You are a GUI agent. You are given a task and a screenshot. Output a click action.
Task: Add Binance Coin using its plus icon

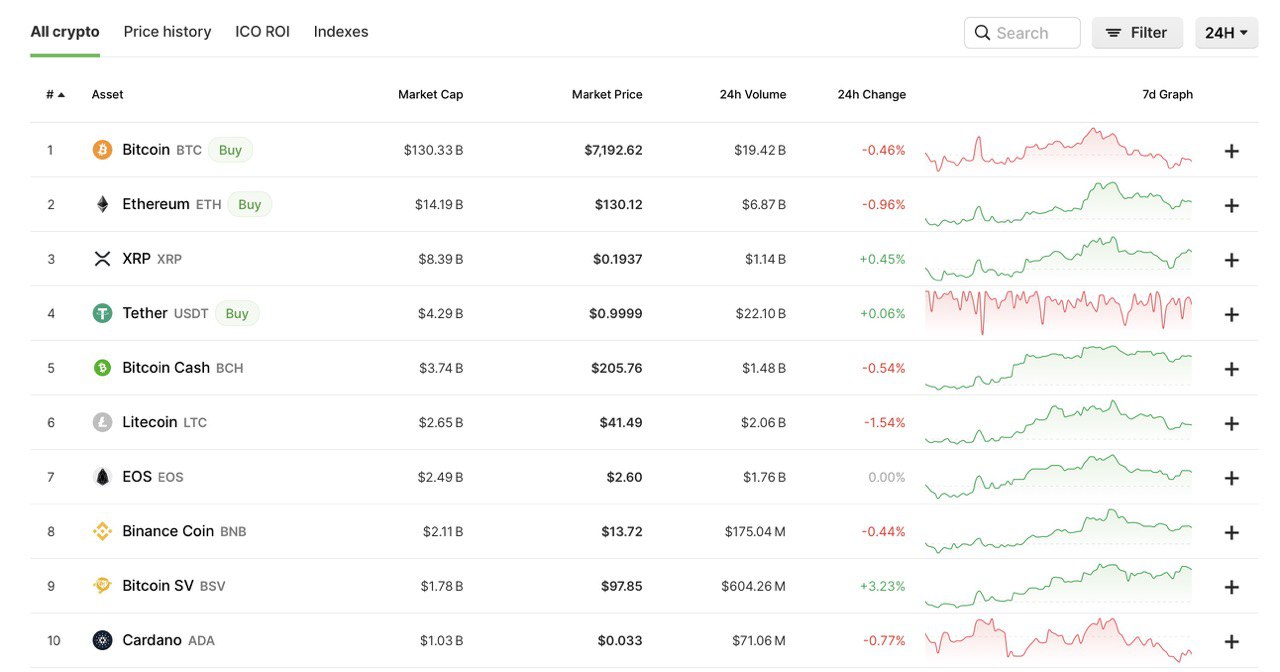[1232, 532]
